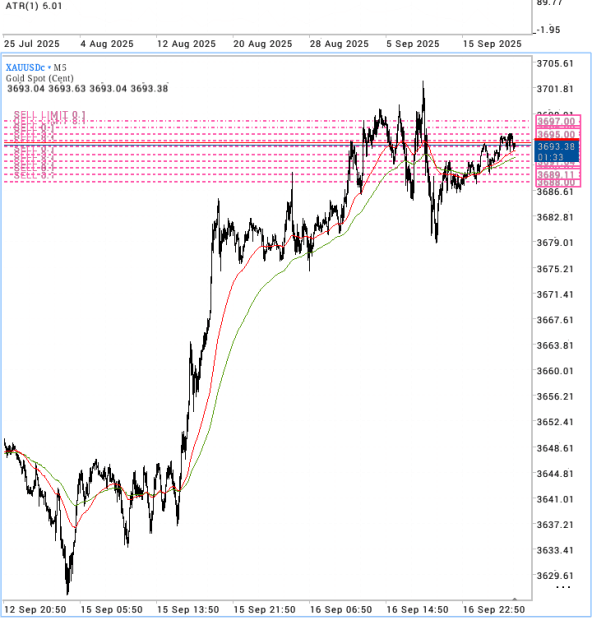Click the chart shift triangle marker
Image resolution: width=592 pixels, height=625 pixels.
click(515, 599)
